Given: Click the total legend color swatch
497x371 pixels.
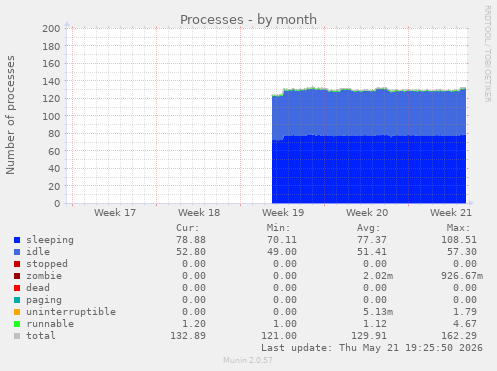Looking at the screenshot, I should click(17, 336).
